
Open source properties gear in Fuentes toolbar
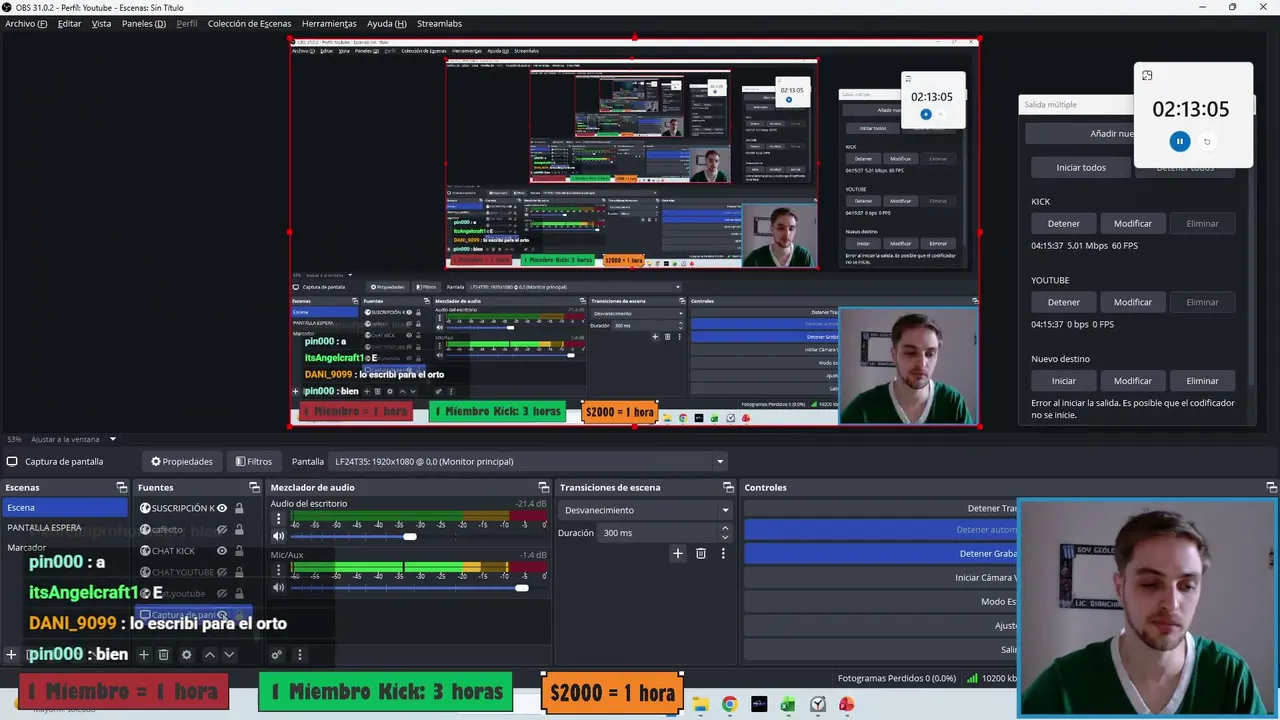(x=186, y=655)
